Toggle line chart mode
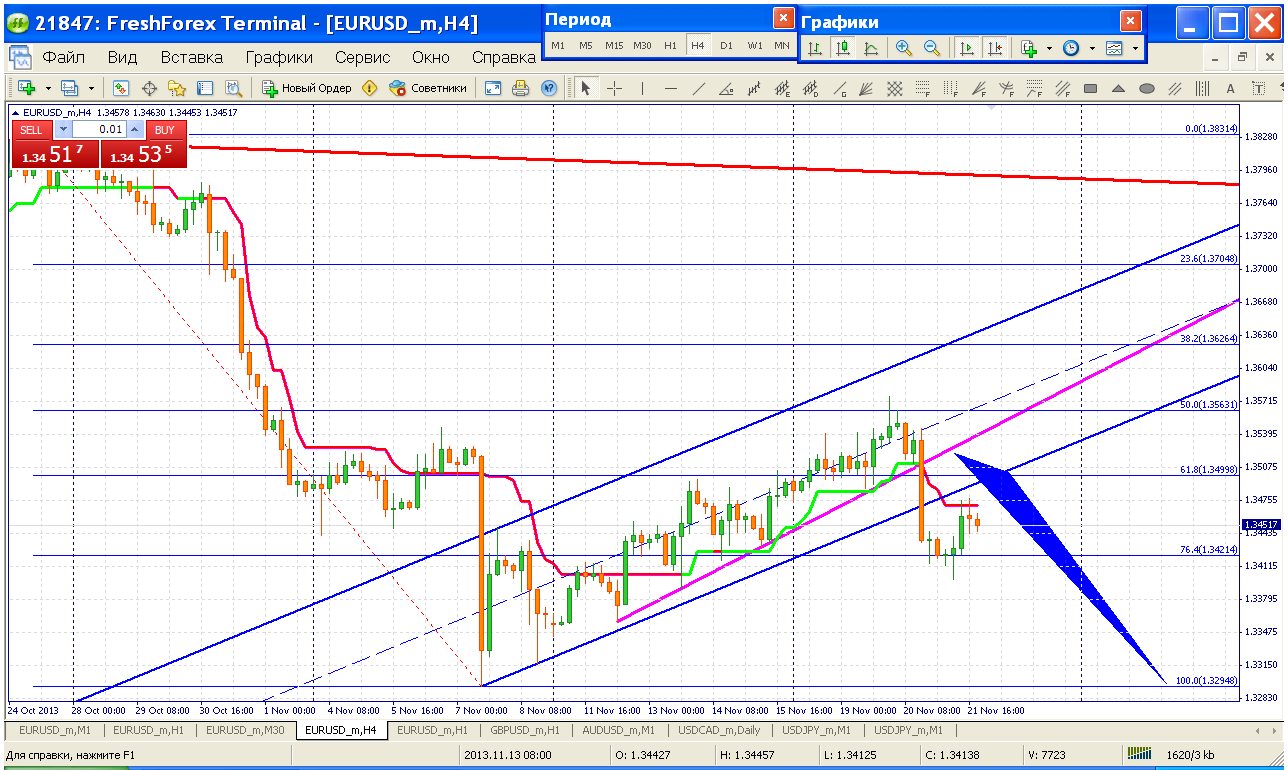 click(871, 47)
